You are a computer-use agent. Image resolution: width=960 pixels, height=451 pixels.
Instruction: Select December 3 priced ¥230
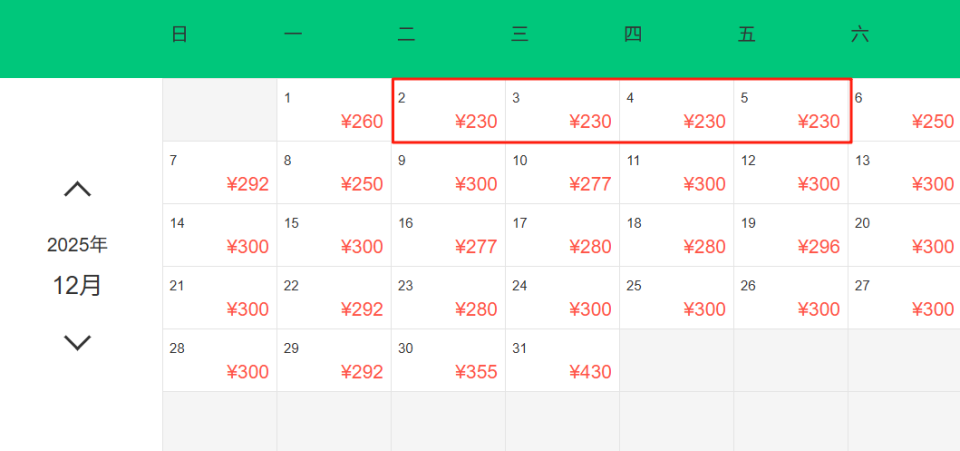point(562,110)
